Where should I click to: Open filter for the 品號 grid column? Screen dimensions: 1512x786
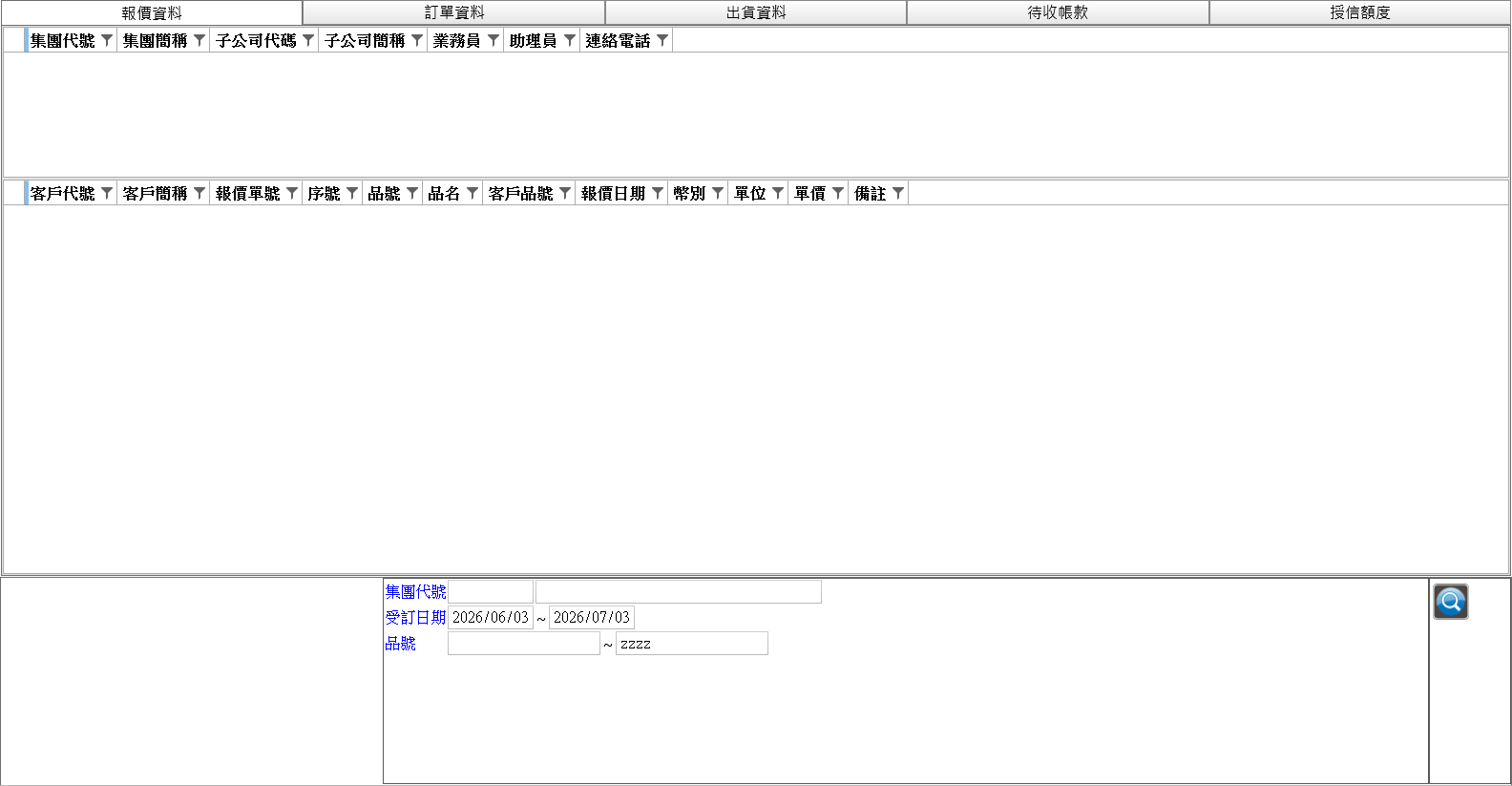pos(412,193)
